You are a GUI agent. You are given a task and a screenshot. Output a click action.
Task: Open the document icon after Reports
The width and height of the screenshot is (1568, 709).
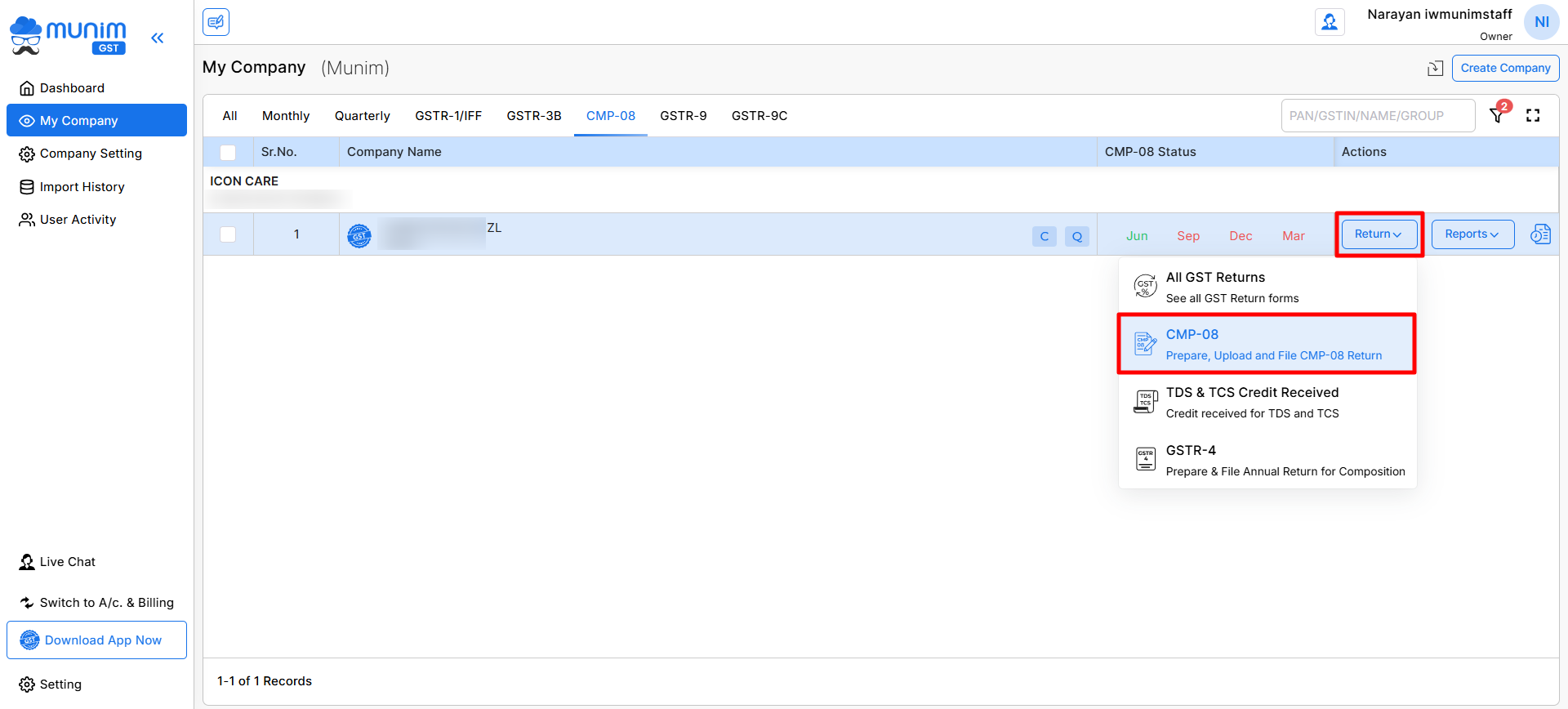click(x=1540, y=234)
